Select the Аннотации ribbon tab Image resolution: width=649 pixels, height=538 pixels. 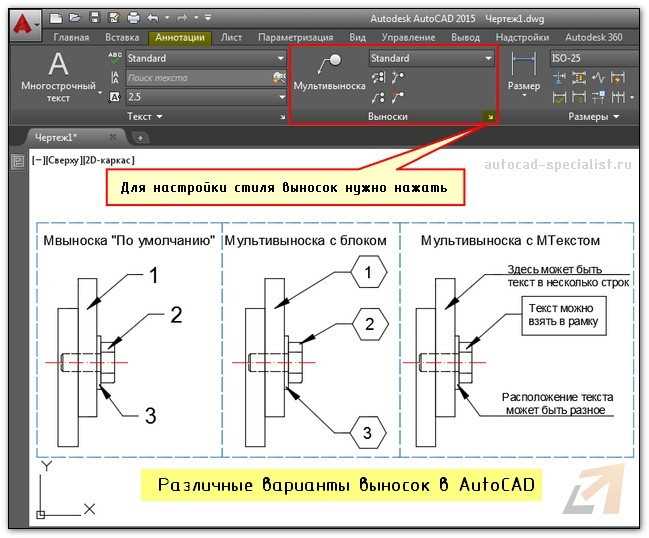coord(180,37)
